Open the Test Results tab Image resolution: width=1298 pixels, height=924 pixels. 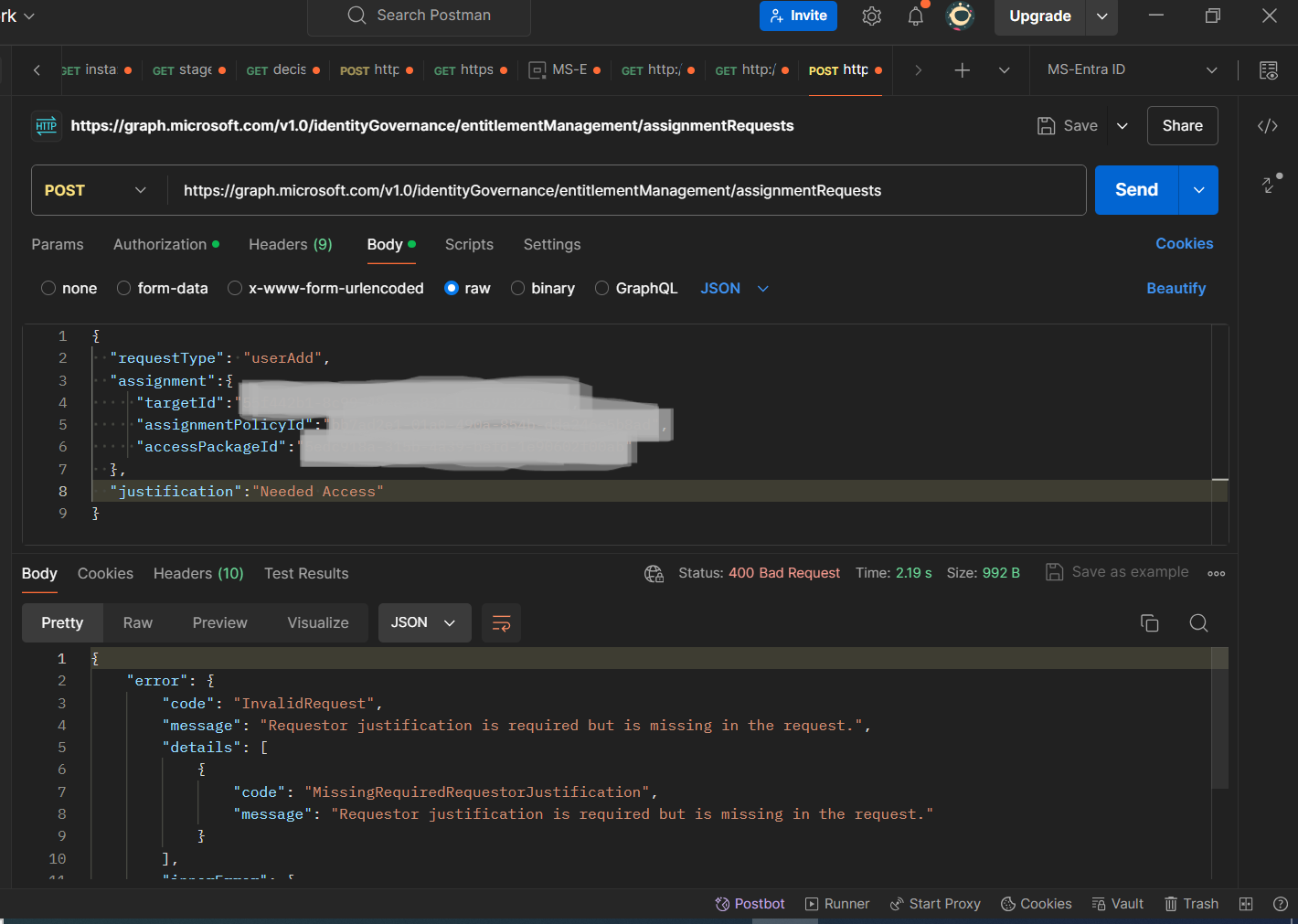coord(306,573)
